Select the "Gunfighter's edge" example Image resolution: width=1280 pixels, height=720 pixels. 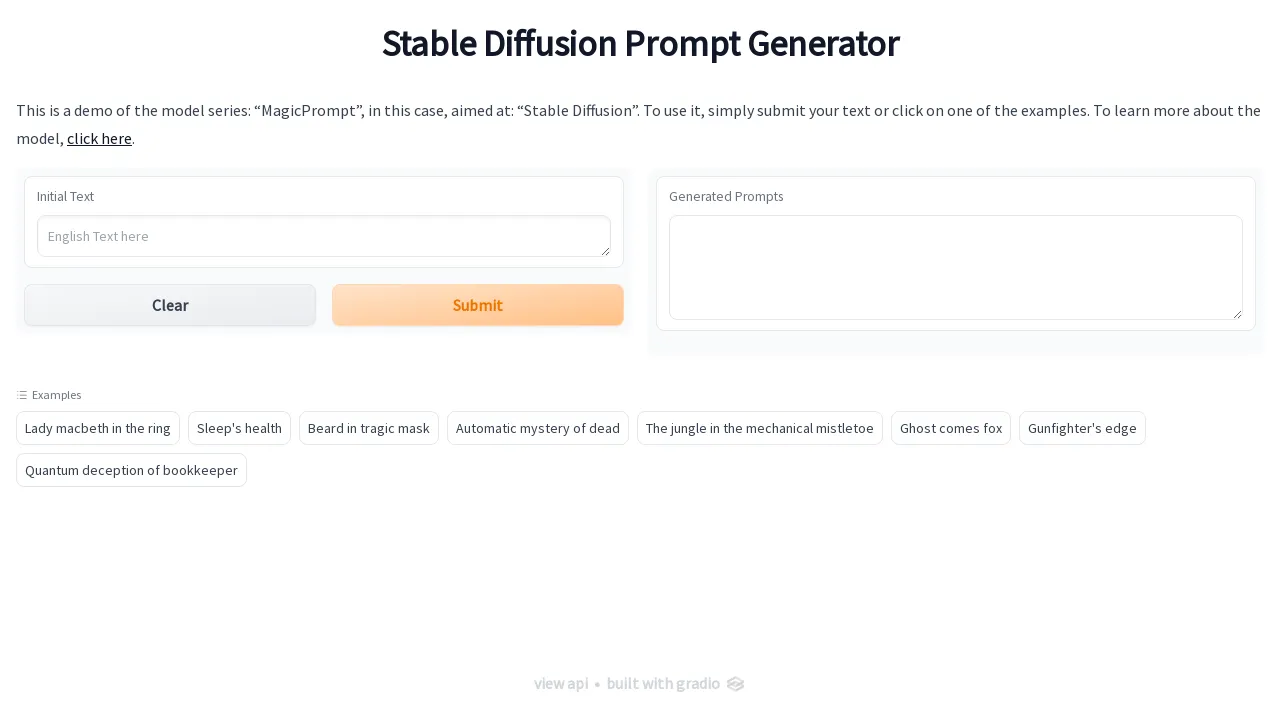tap(1082, 428)
